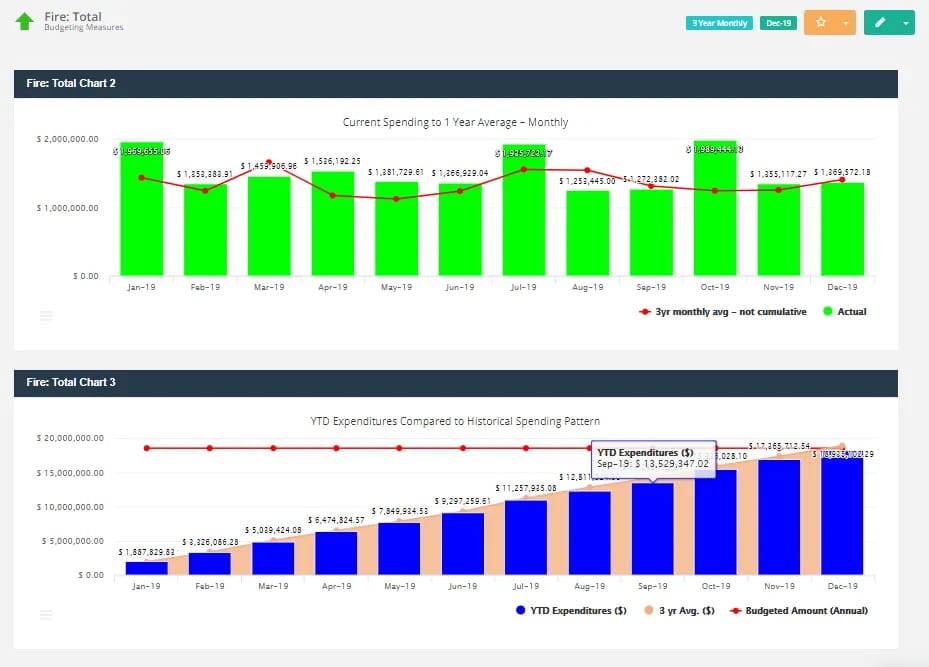Click the $ 1,366,929.04 data label
Image resolution: width=929 pixels, height=667 pixels.
(x=460, y=173)
